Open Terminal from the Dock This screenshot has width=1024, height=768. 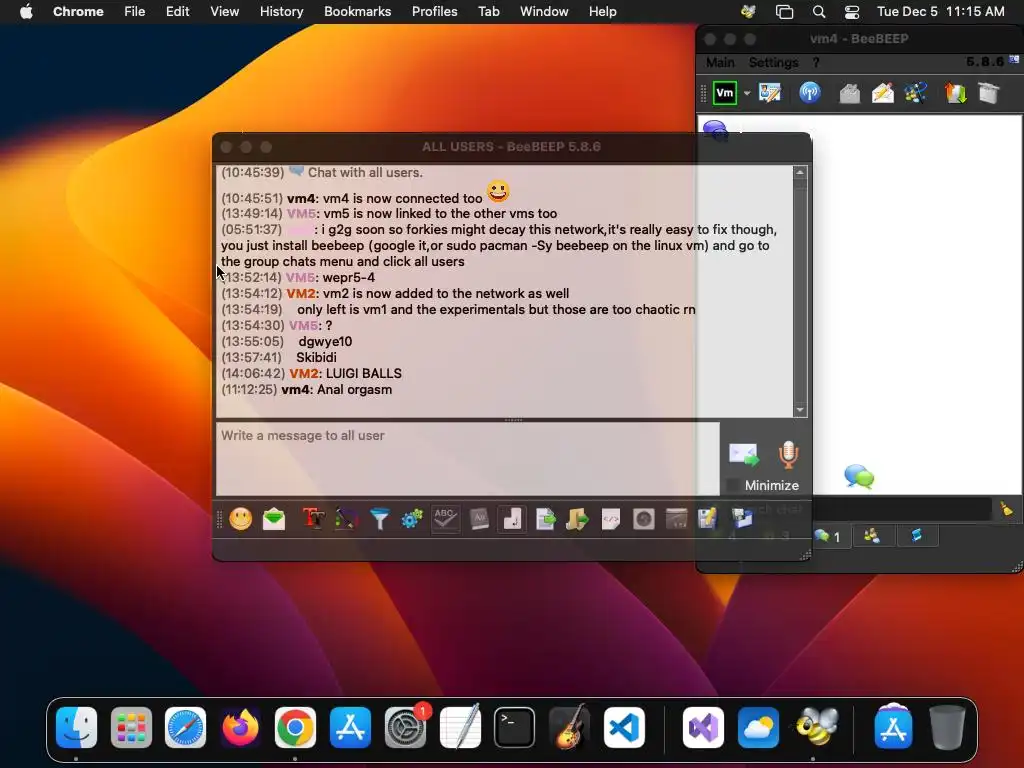click(x=514, y=727)
